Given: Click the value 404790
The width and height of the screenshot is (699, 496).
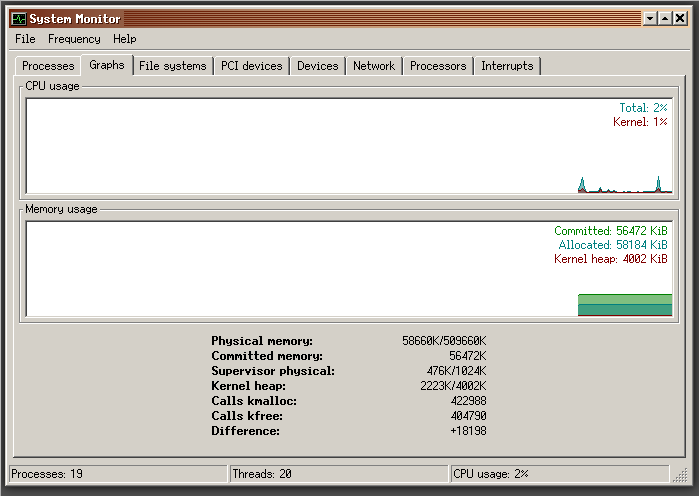Looking at the screenshot, I should 469,416.
